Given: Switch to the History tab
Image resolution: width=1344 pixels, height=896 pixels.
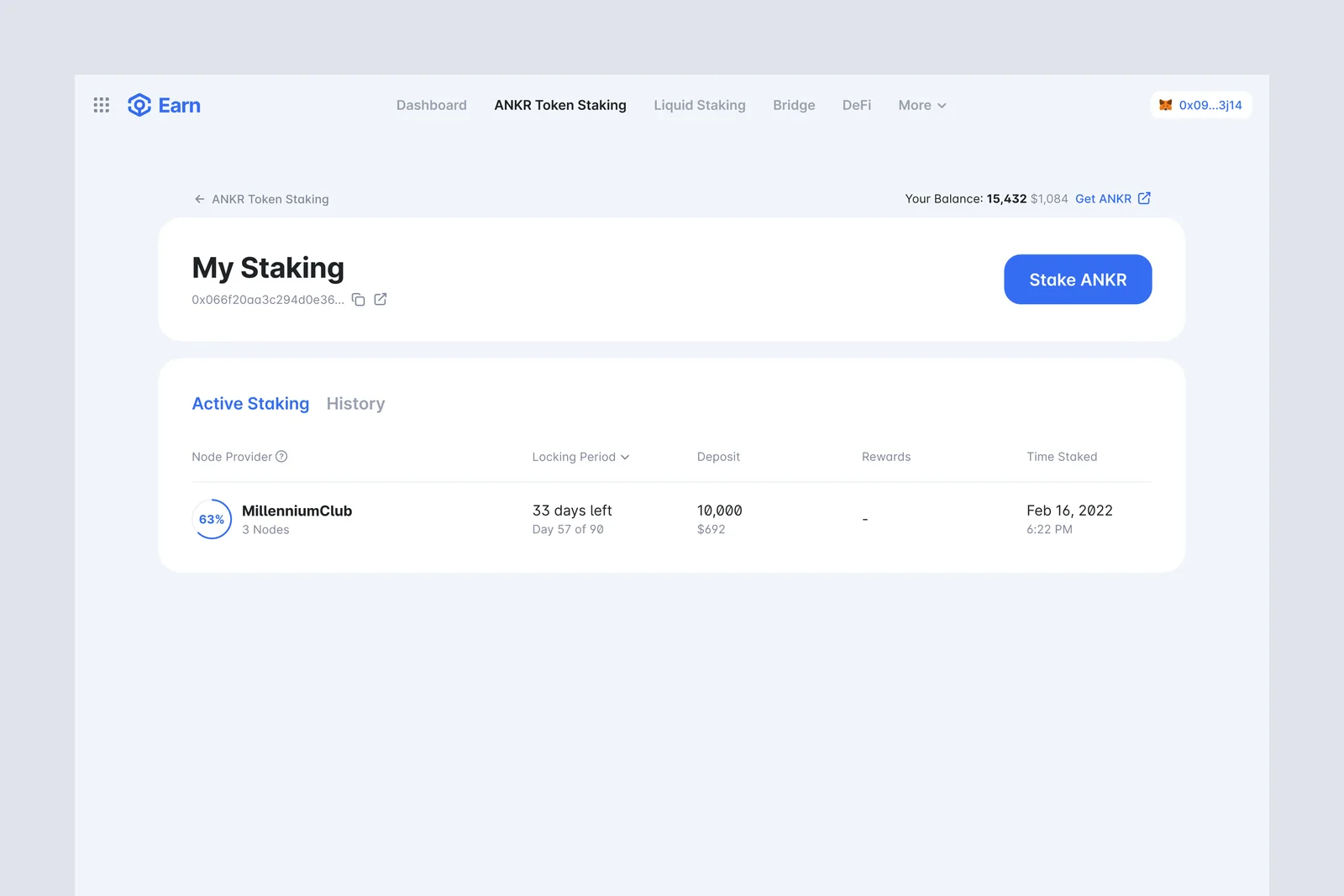Looking at the screenshot, I should tap(355, 404).
